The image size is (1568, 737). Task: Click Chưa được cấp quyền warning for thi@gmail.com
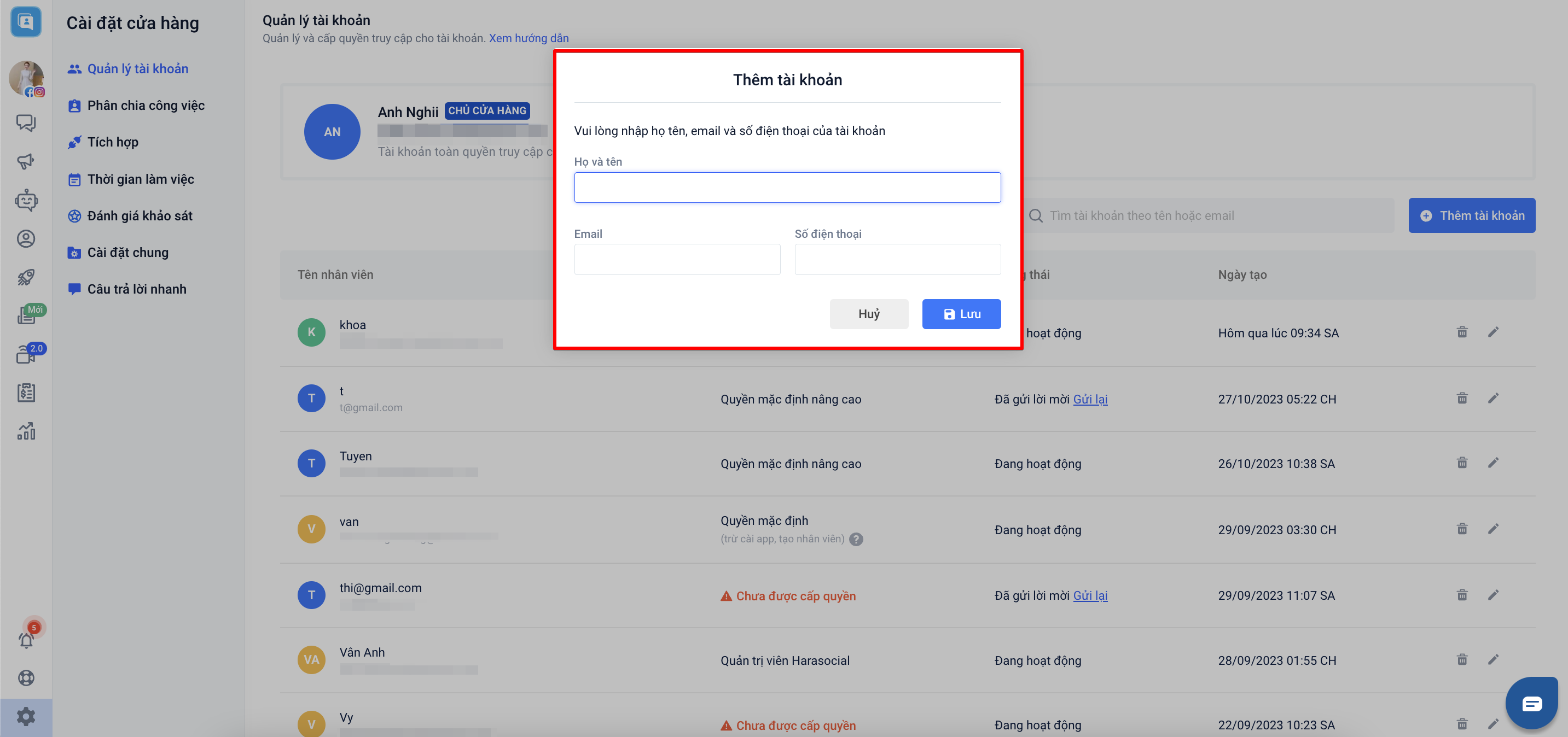click(788, 596)
